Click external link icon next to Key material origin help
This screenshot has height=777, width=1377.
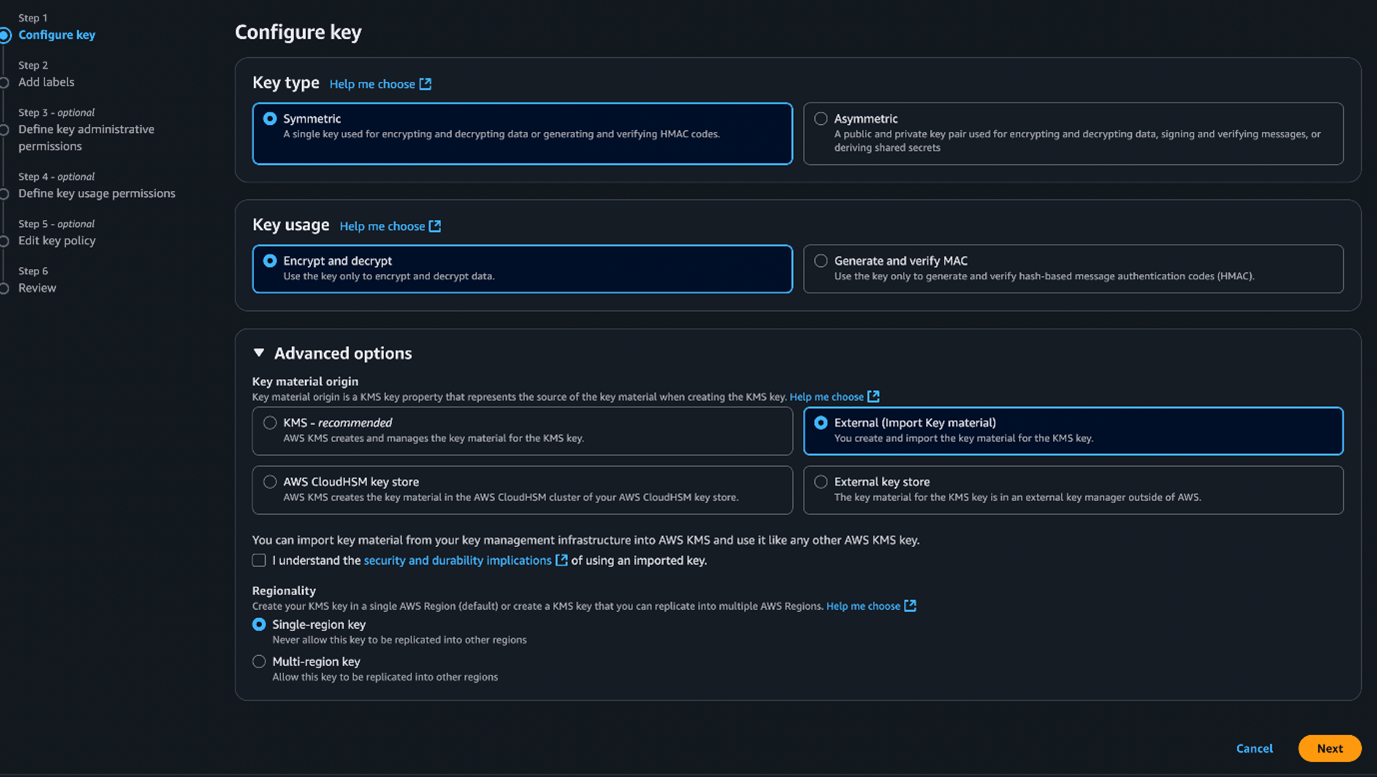pos(873,397)
